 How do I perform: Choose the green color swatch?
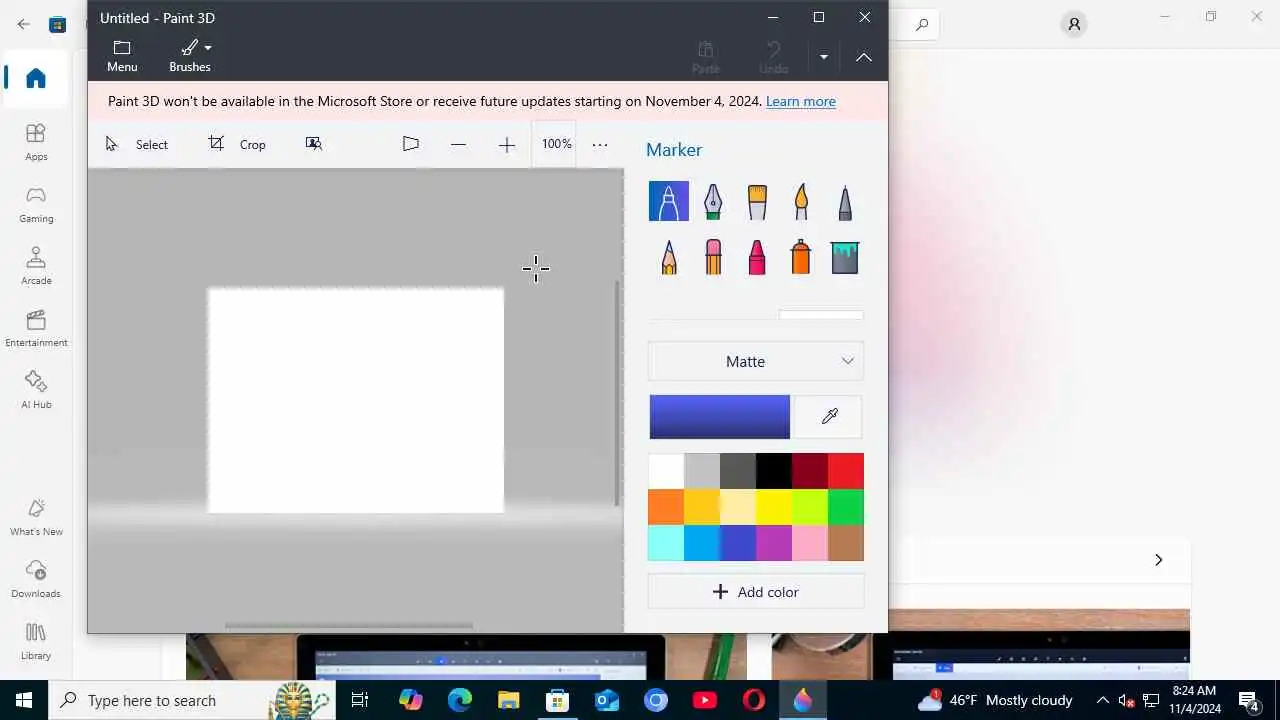tap(846, 507)
